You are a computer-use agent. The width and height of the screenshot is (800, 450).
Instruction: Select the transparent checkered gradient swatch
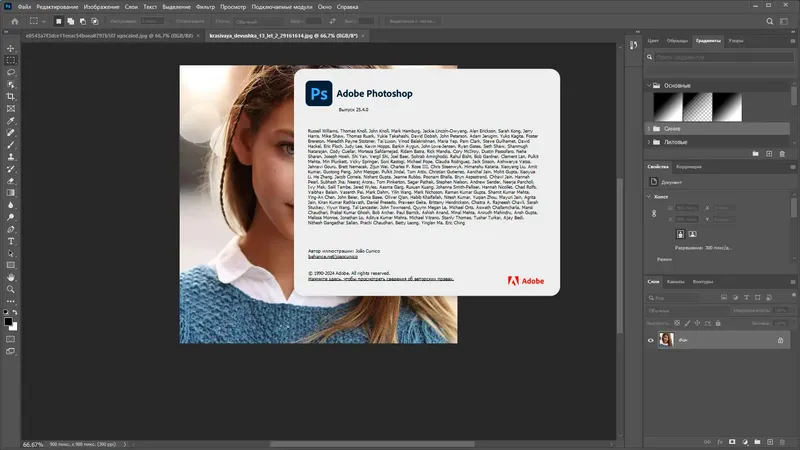(697, 107)
